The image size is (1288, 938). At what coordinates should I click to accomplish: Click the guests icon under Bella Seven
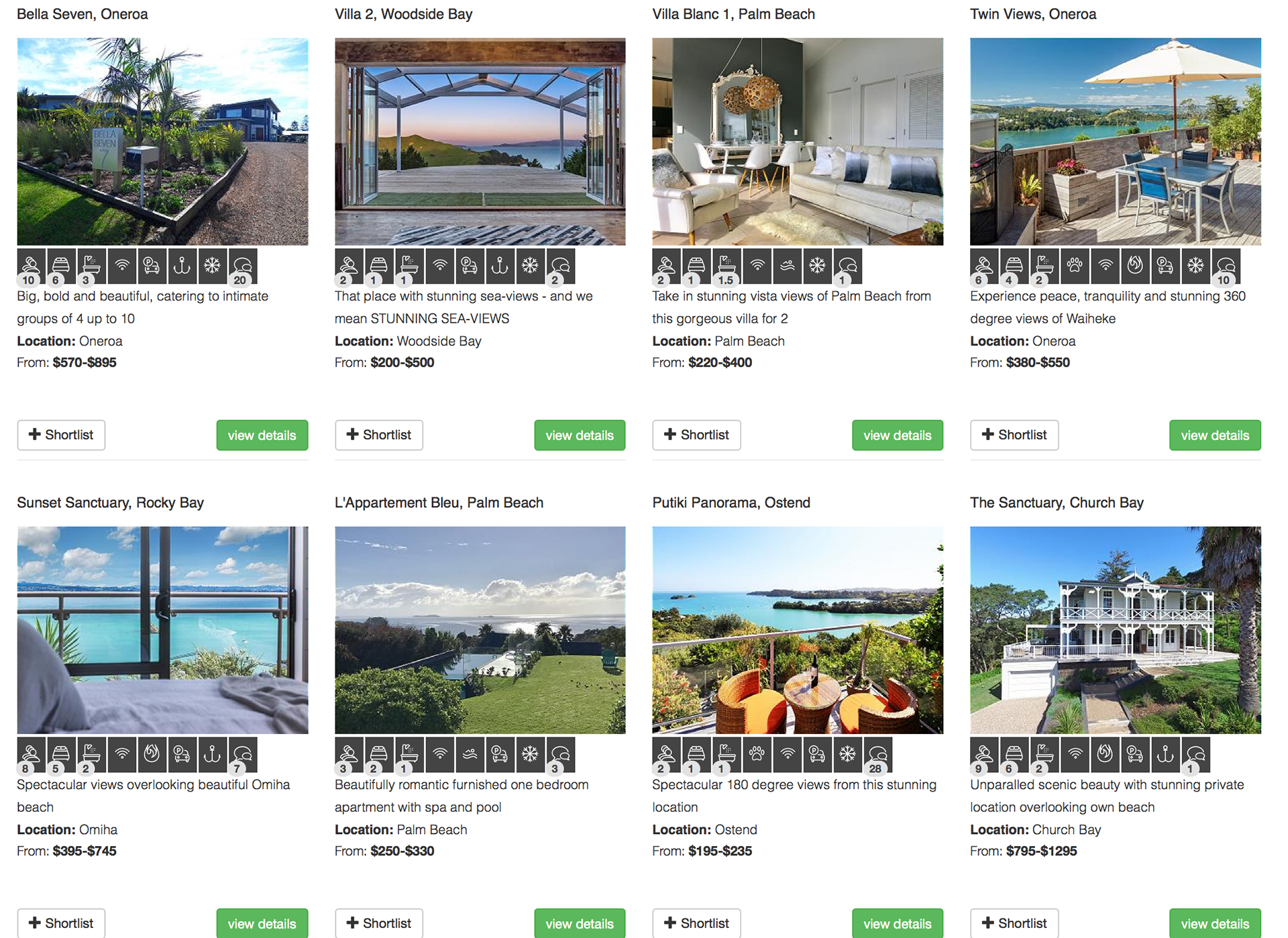pos(32,266)
